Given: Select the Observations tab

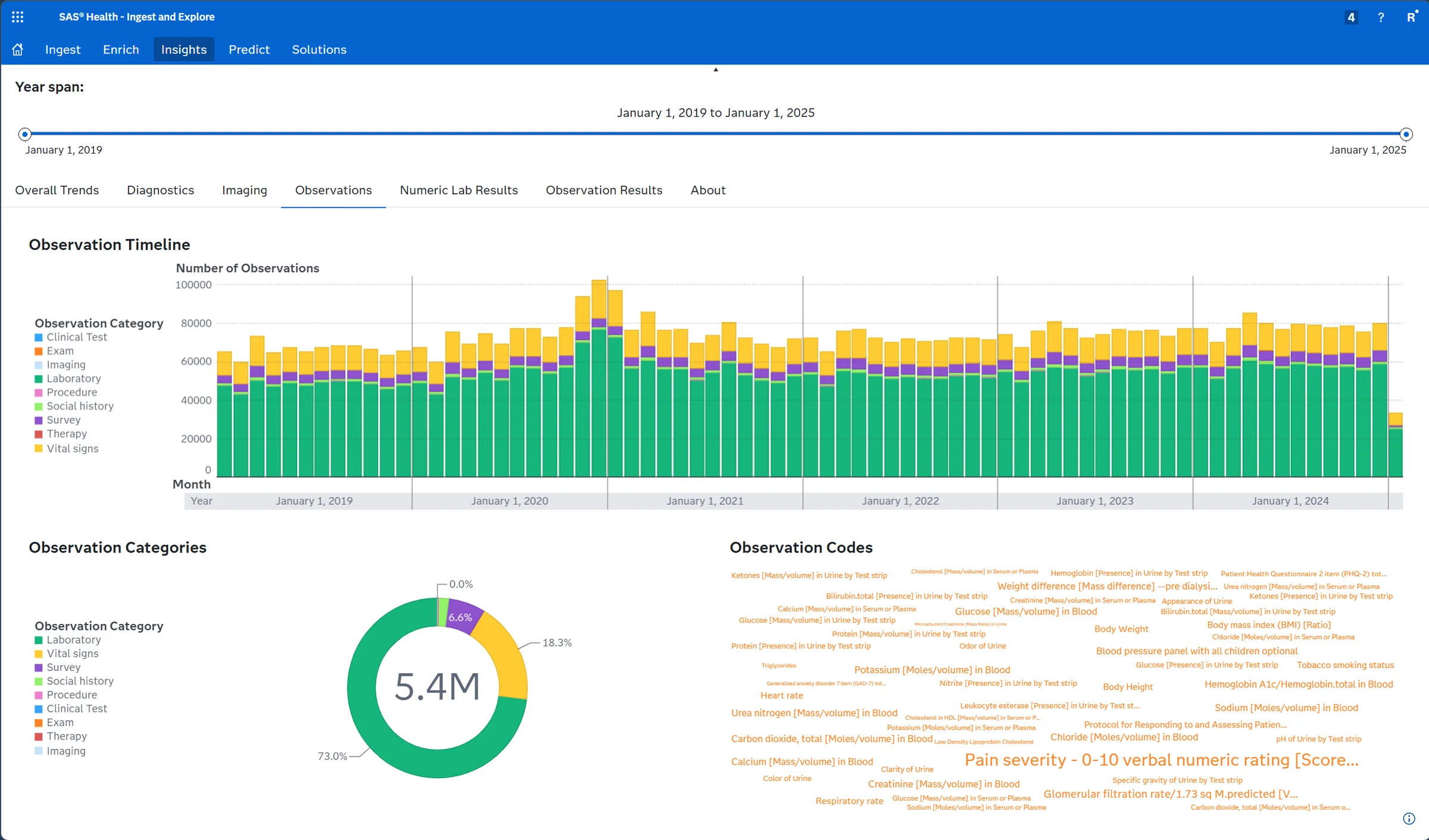Looking at the screenshot, I should (333, 190).
